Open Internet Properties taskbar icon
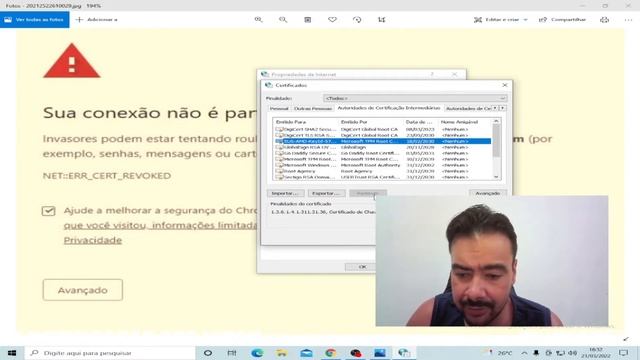 point(404,353)
